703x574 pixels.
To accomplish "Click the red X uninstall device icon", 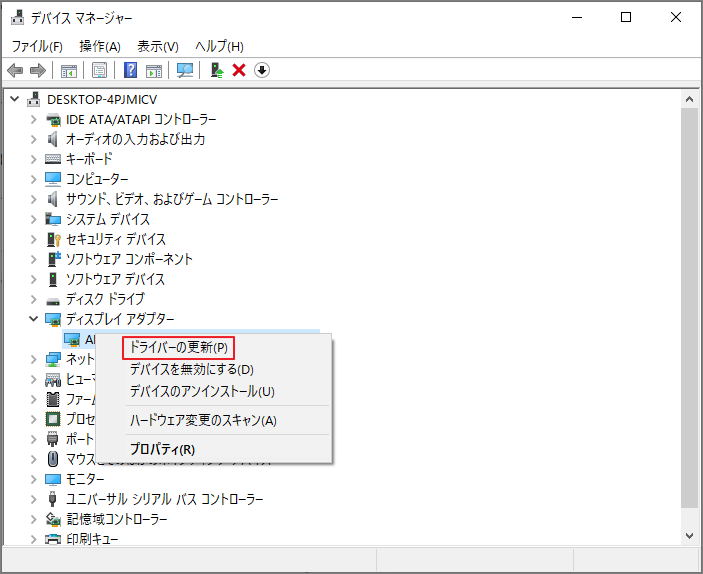I will point(239,70).
